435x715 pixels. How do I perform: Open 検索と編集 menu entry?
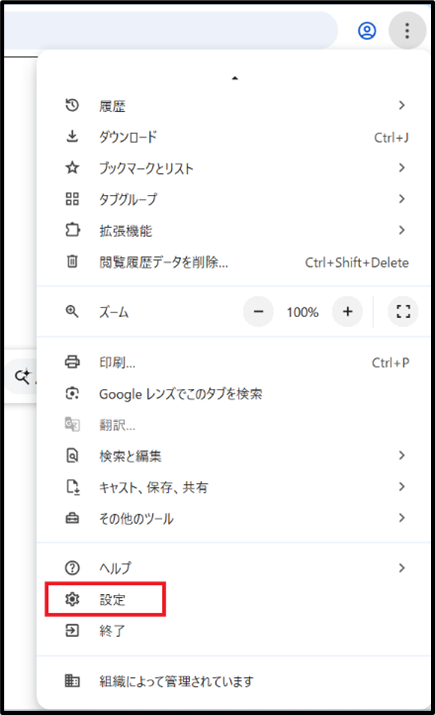[x=233, y=456]
